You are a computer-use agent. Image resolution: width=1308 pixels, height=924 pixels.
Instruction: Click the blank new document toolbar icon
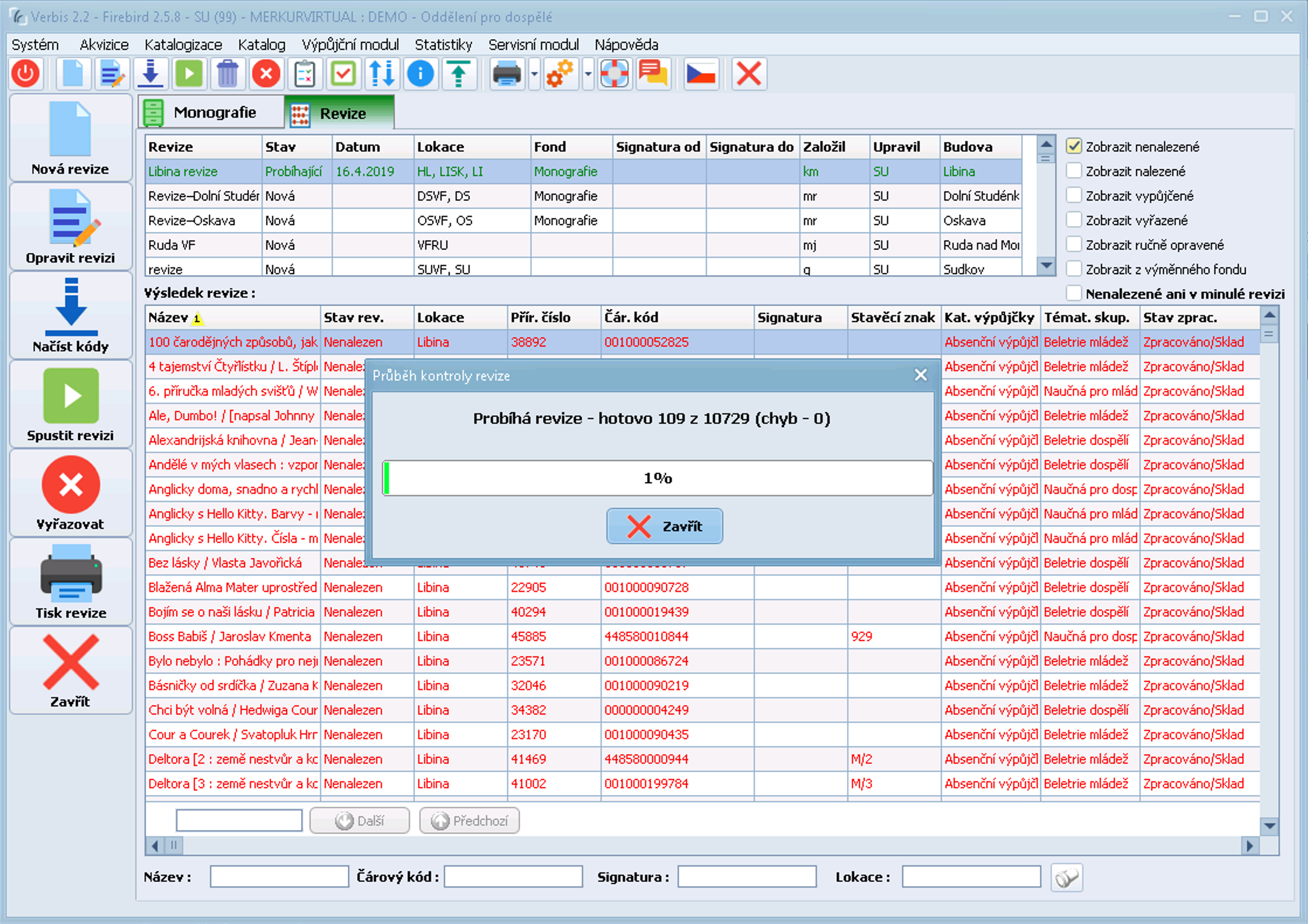coord(73,74)
